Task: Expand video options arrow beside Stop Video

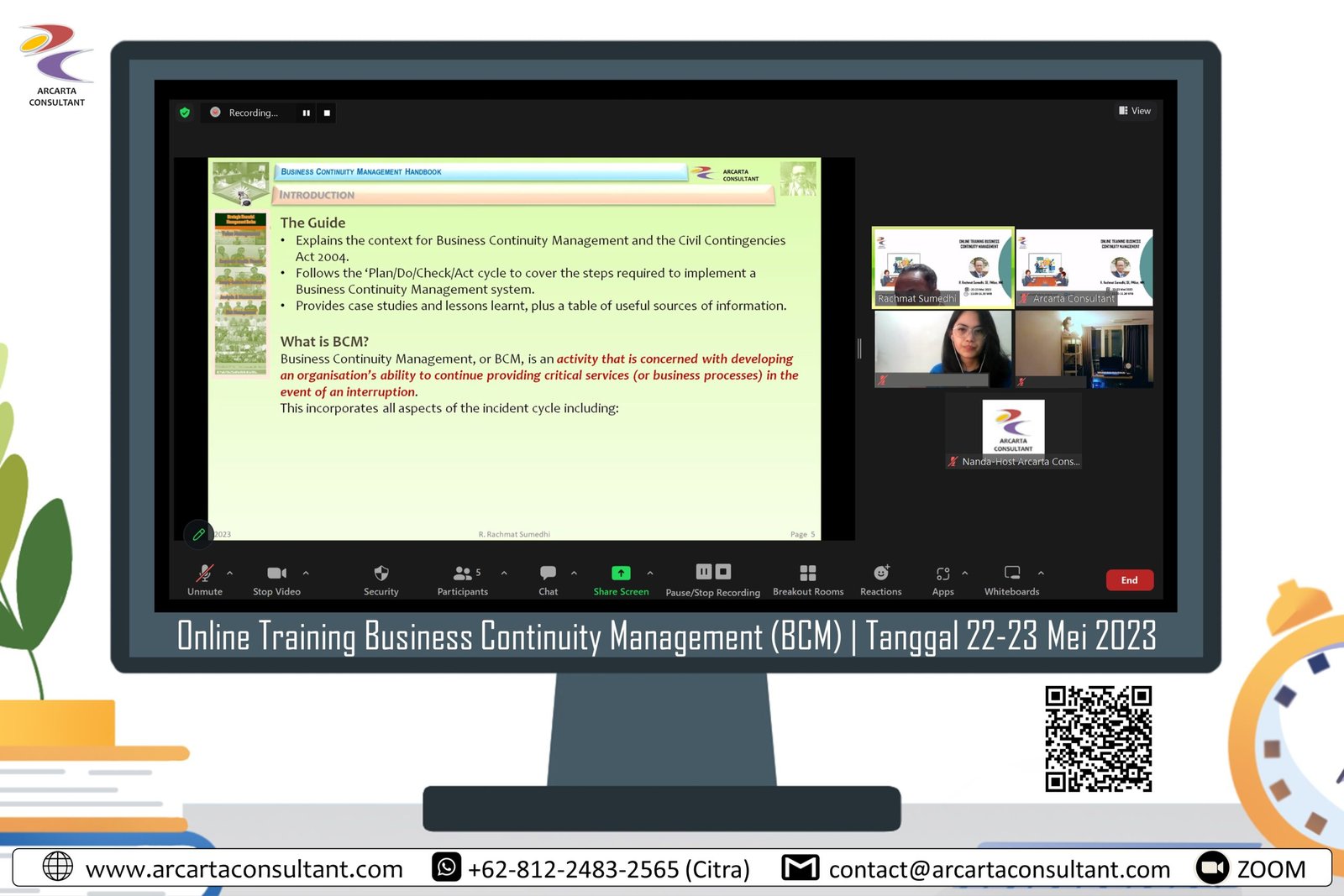Action: click(306, 573)
